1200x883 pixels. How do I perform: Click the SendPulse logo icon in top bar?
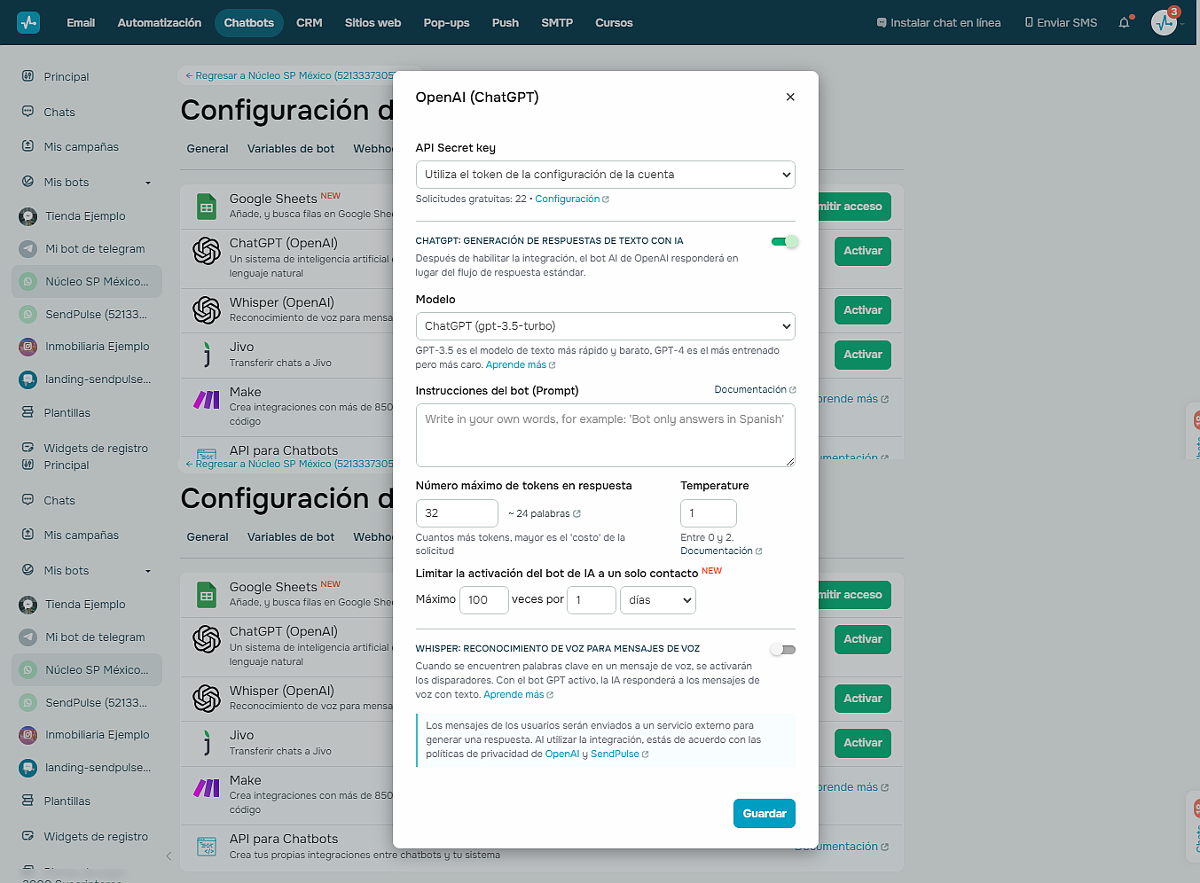(x=28, y=22)
